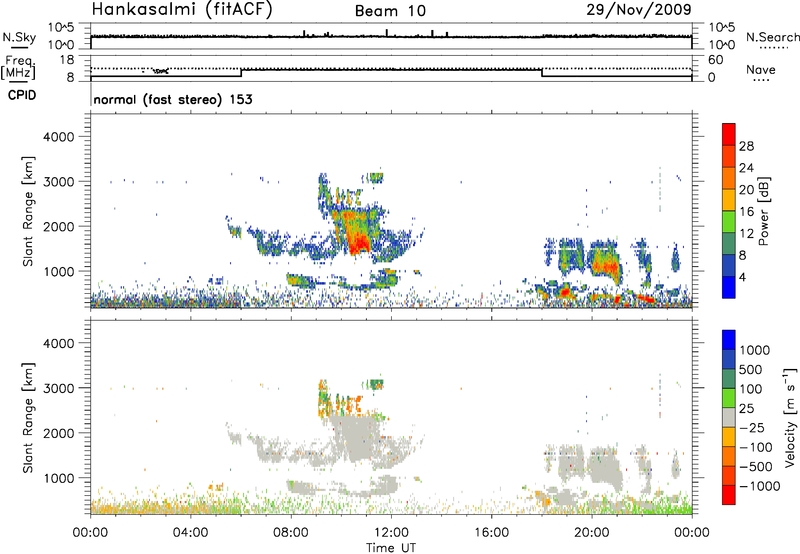Click the '08:00' time tick label
This screenshot has width=800, height=554.
click(291, 533)
